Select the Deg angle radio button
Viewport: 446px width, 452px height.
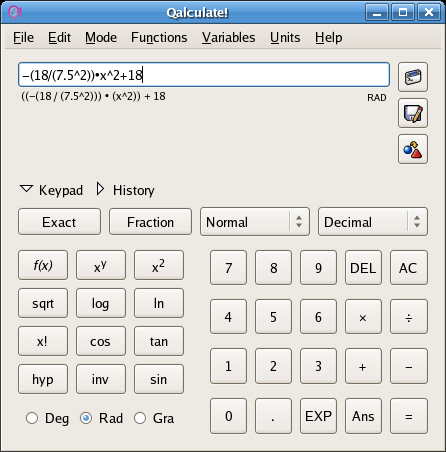click(x=32, y=418)
